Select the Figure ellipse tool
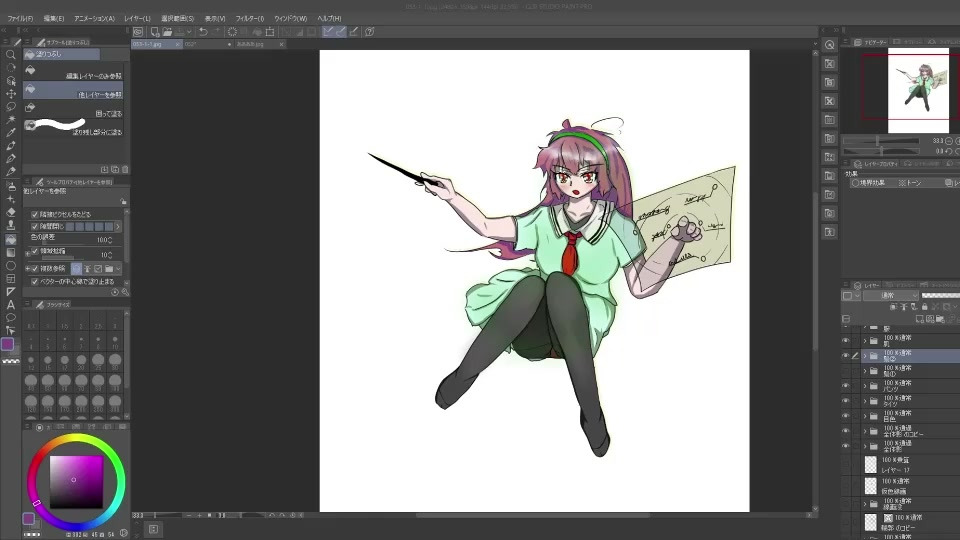This screenshot has width=960, height=540. point(10,266)
